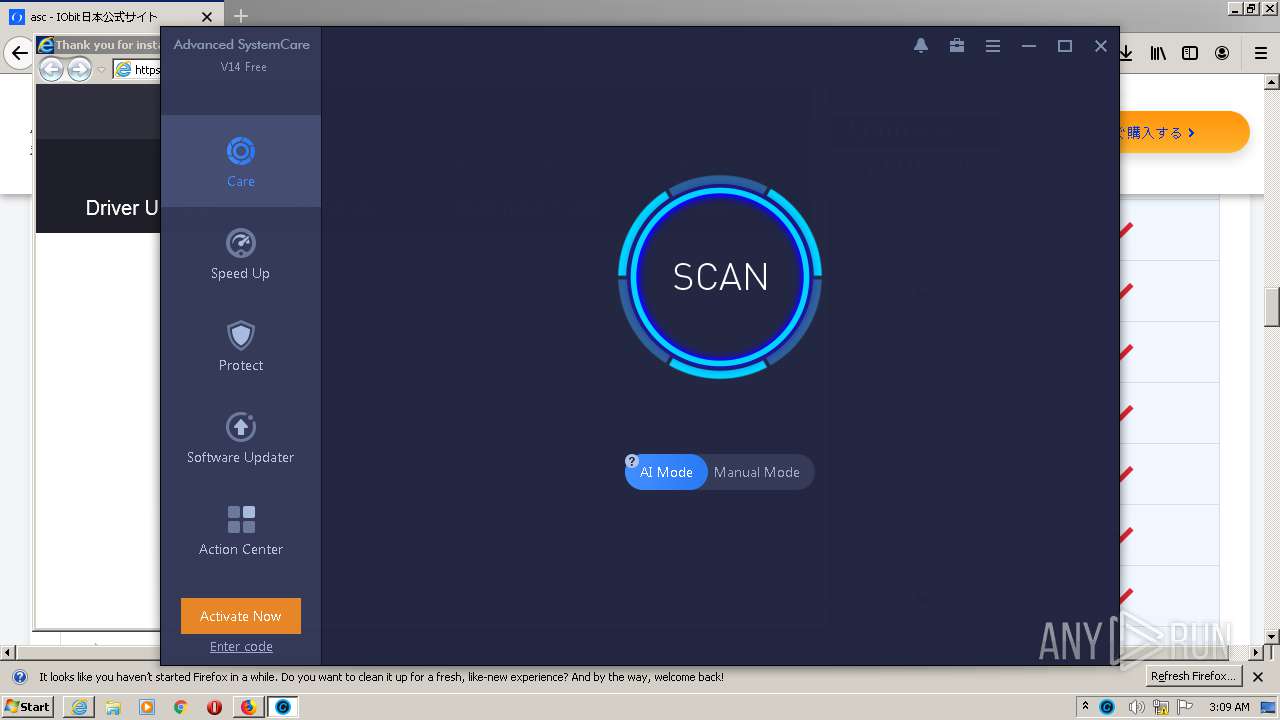This screenshot has width=1280, height=720.
Task: Open the toolbox briefcase icon
Action: (x=957, y=46)
